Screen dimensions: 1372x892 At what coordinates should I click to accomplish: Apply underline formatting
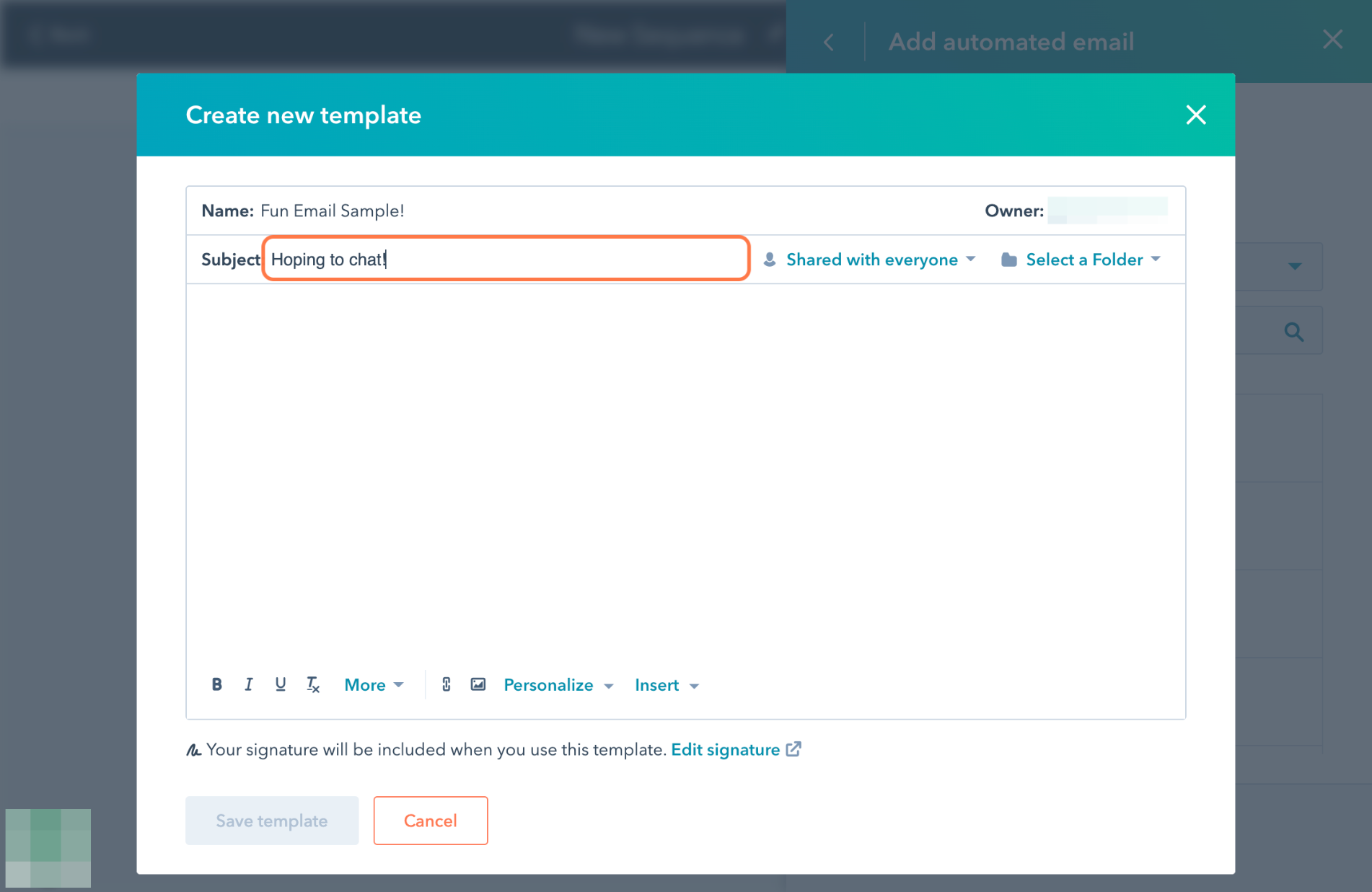click(x=280, y=684)
